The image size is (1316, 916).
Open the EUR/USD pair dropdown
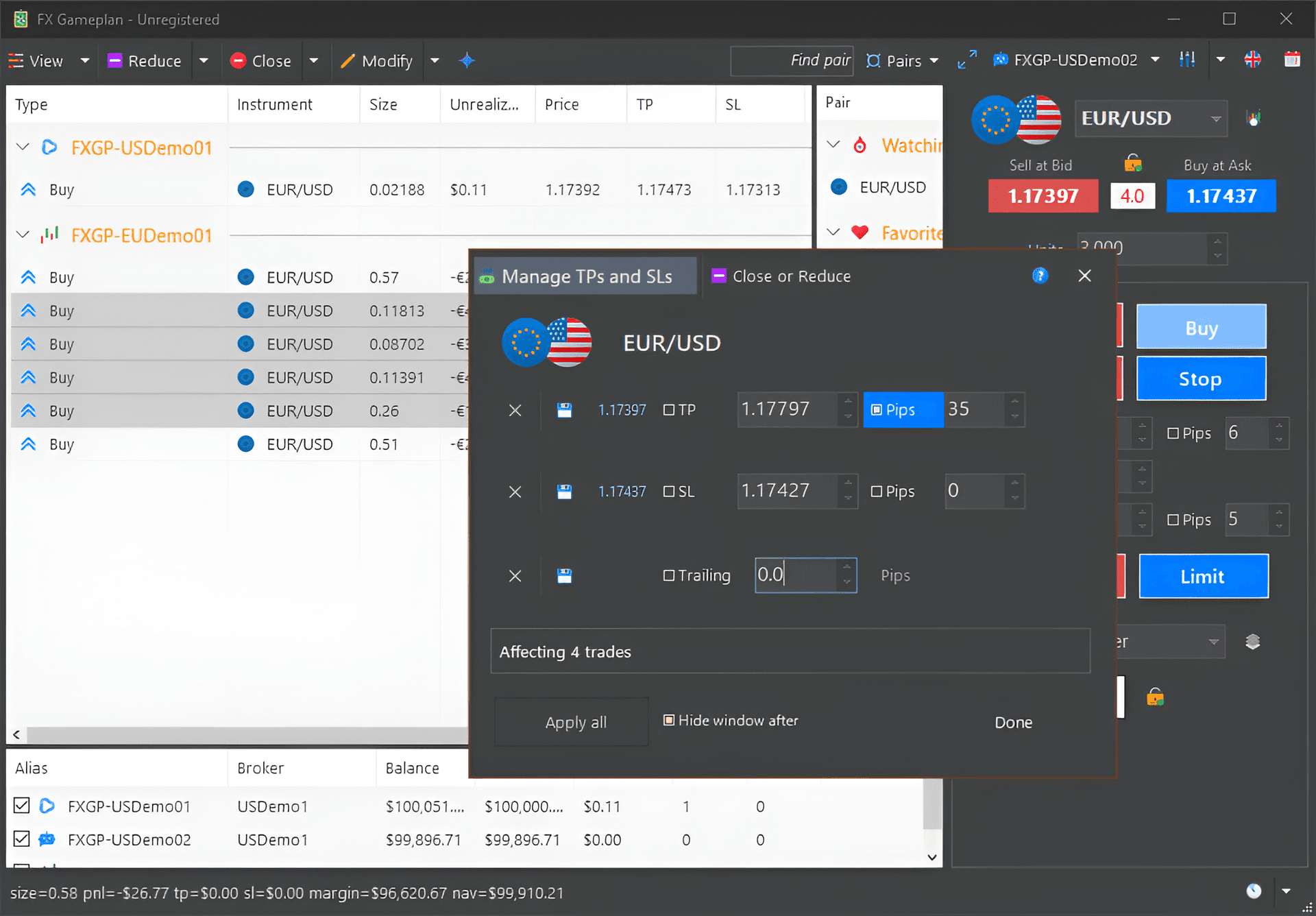pyautogui.click(x=1216, y=119)
